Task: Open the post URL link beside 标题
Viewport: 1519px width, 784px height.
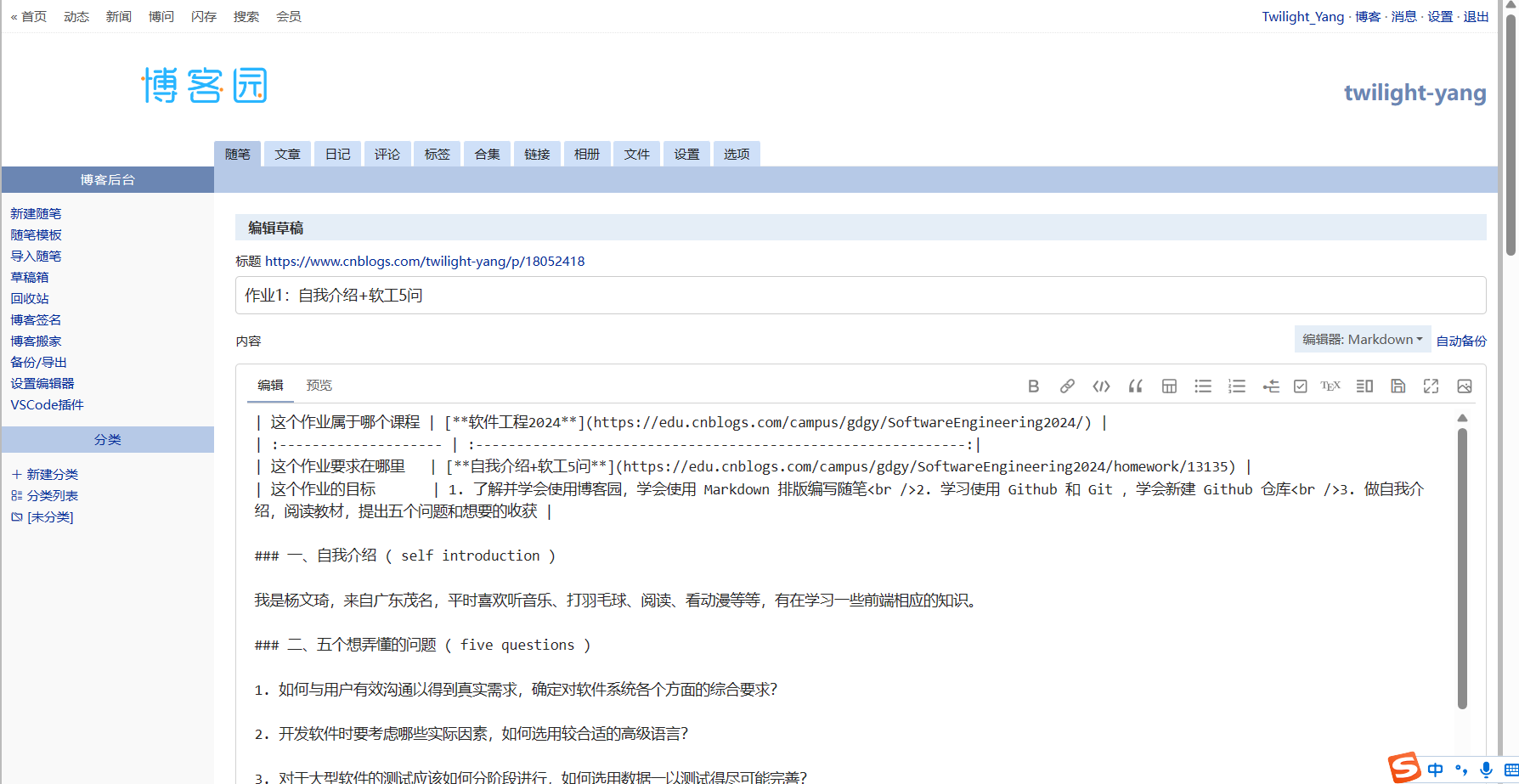Action: pos(425,261)
